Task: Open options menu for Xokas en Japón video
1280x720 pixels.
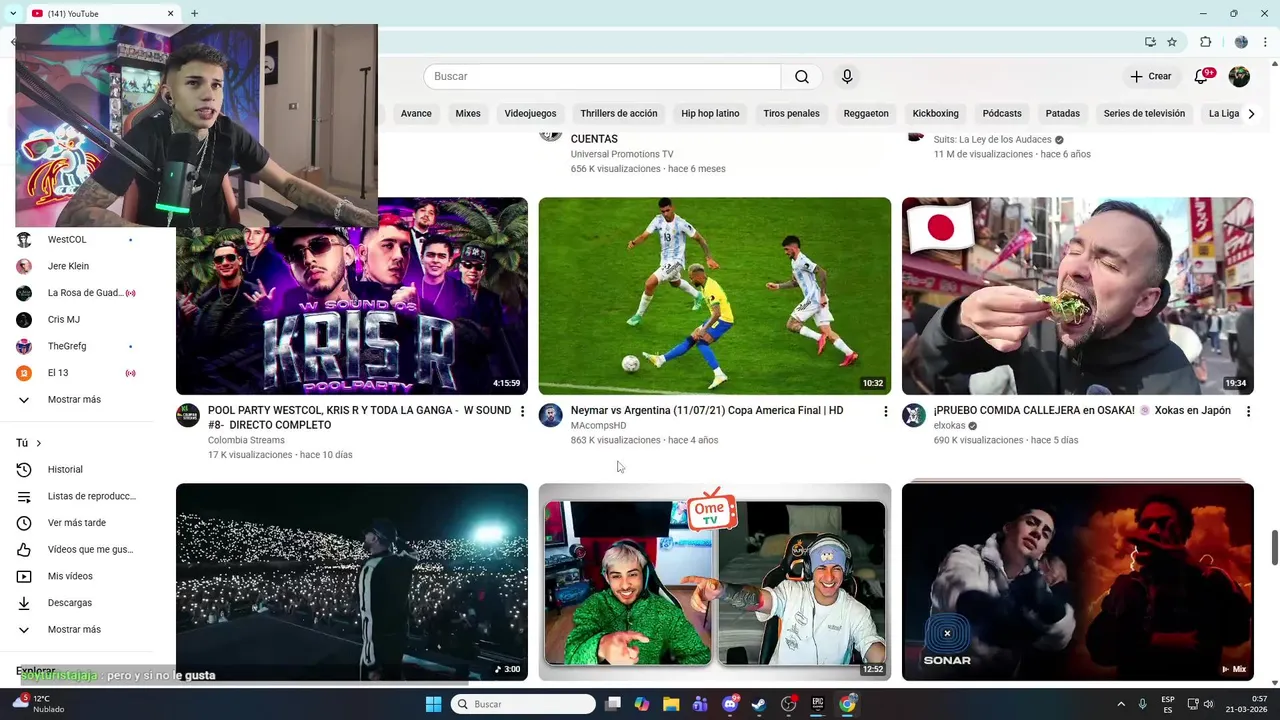Action: tap(1248, 411)
